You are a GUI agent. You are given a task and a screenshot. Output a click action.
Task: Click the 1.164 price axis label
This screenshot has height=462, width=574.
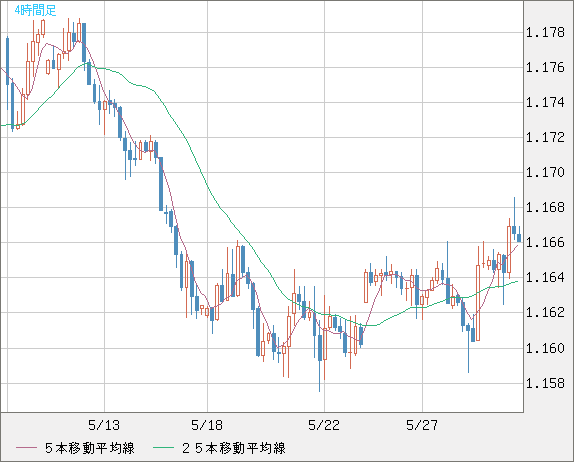click(545, 277)
